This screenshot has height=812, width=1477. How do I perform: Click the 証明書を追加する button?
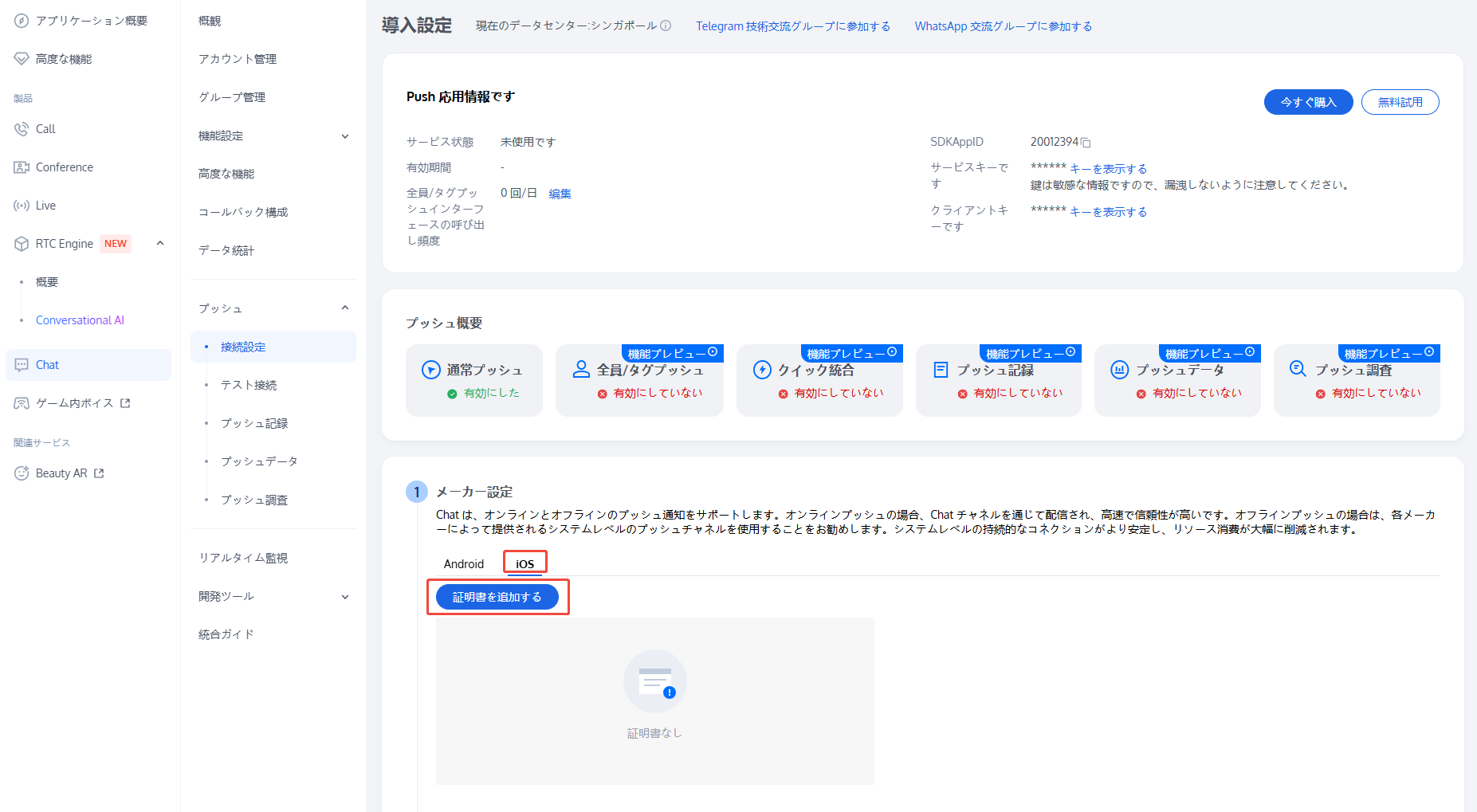click(x=497, y=597)
